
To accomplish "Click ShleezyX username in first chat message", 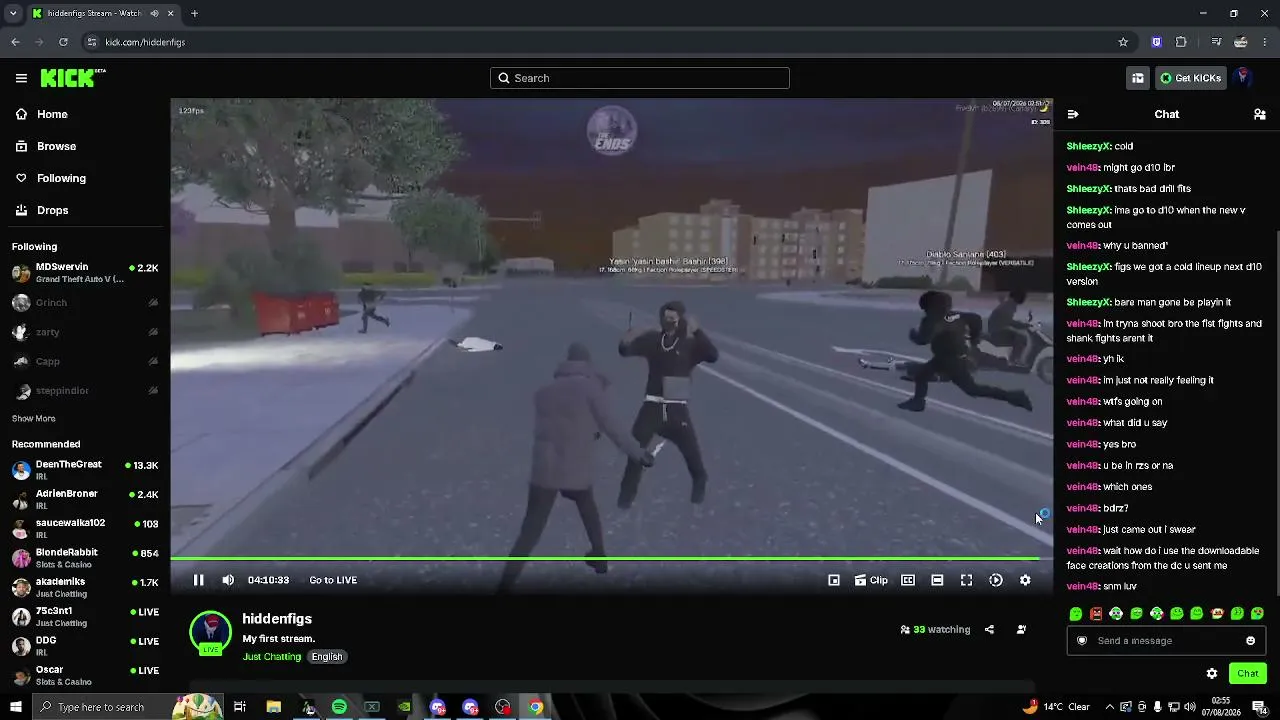I will tap(1089, 146).
